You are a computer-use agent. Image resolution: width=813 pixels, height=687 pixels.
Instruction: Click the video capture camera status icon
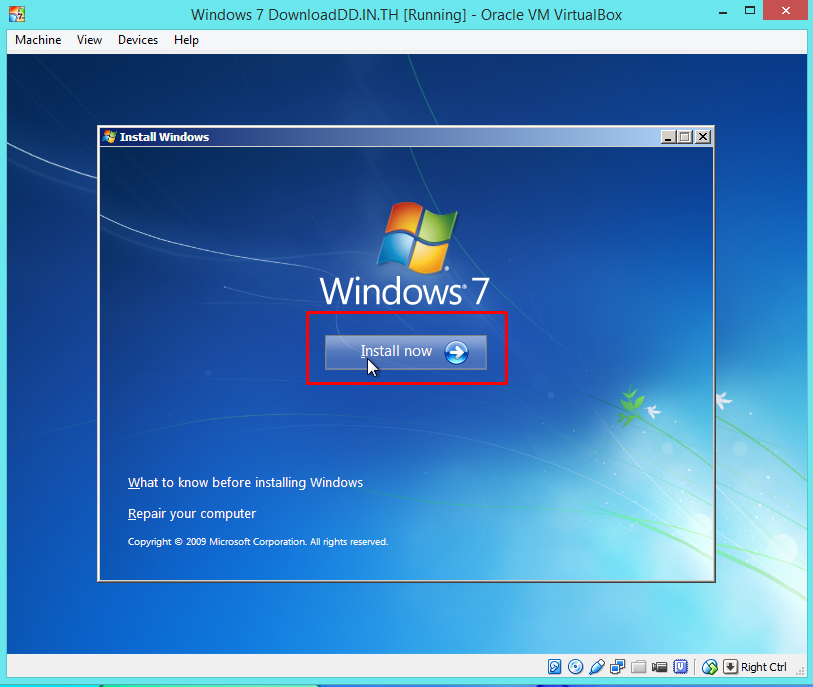pyautogui.click(x=660, y=667)
